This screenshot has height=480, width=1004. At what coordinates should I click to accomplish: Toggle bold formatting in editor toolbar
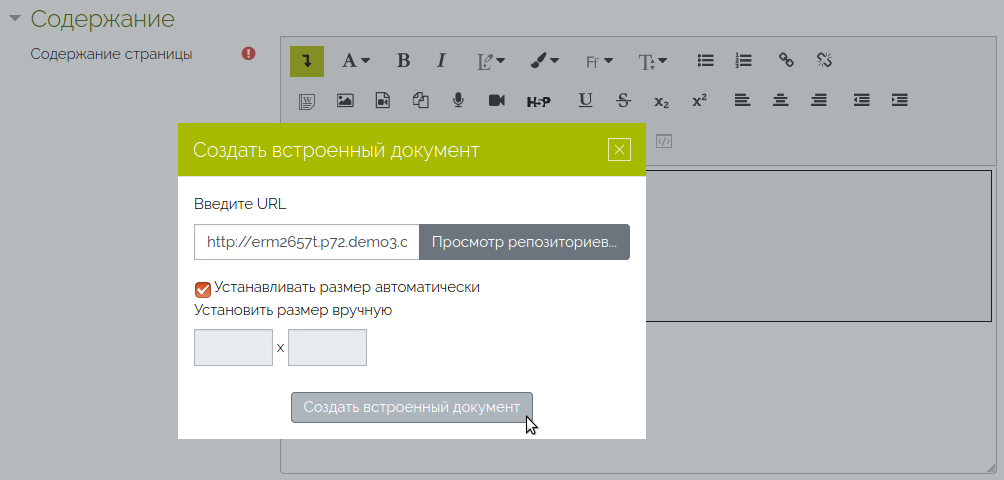(403, 61)
